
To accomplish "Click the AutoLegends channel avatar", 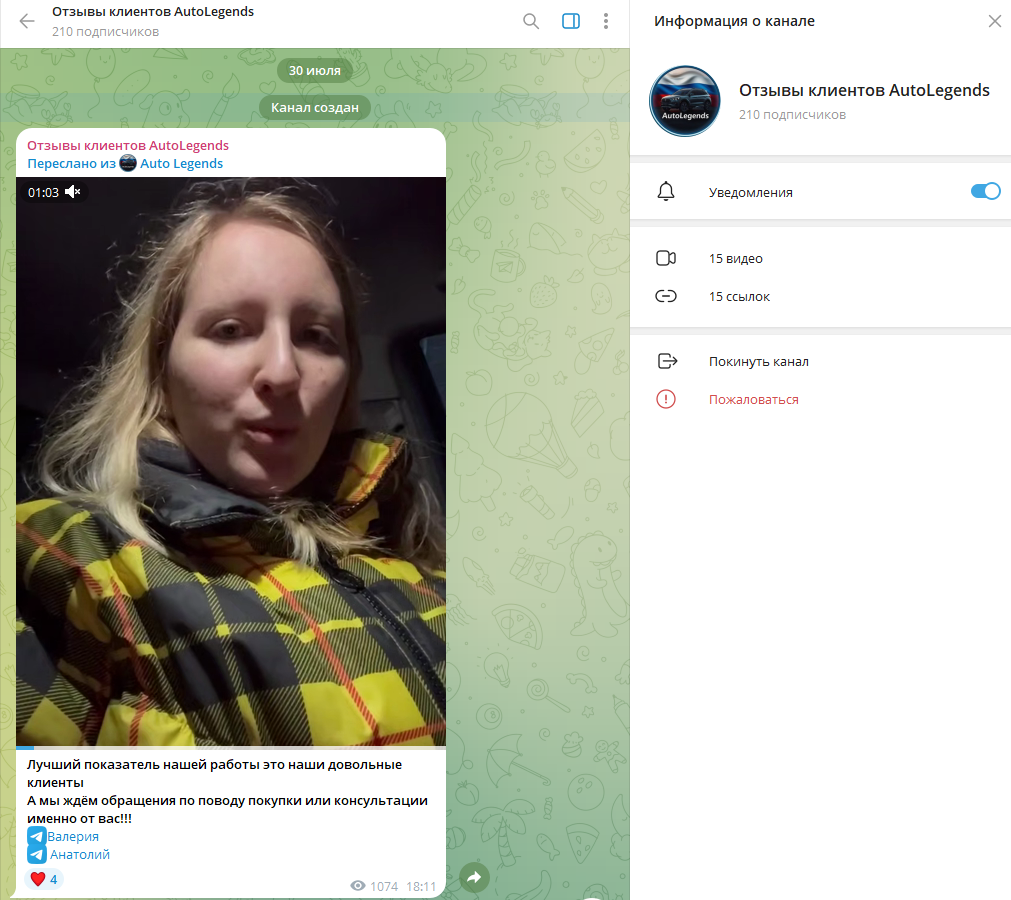I will pos(685,101).
